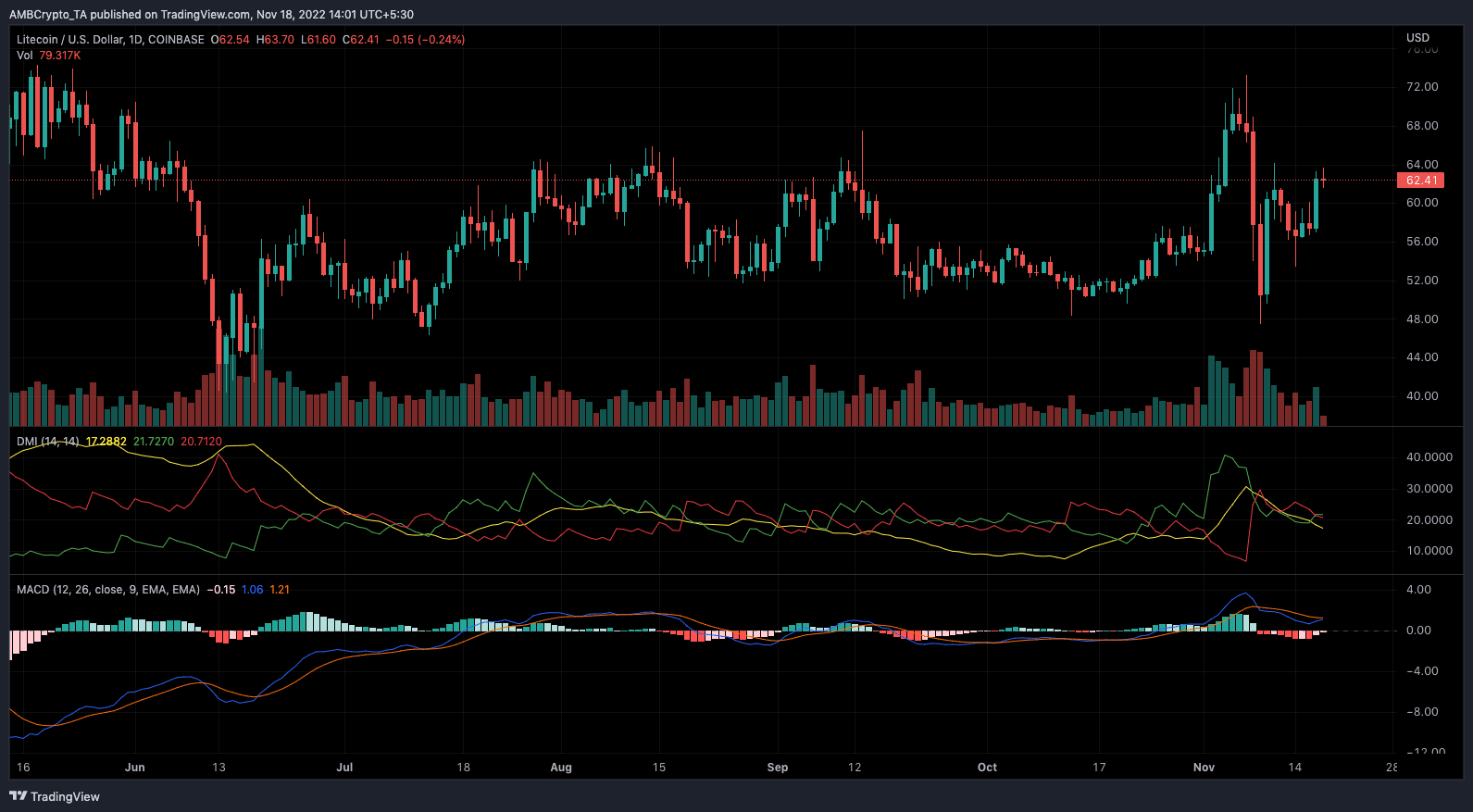This screenshot has width=1473, height=812.
Task: Click the 17 date label after Oct
Action: [1099, 768]
